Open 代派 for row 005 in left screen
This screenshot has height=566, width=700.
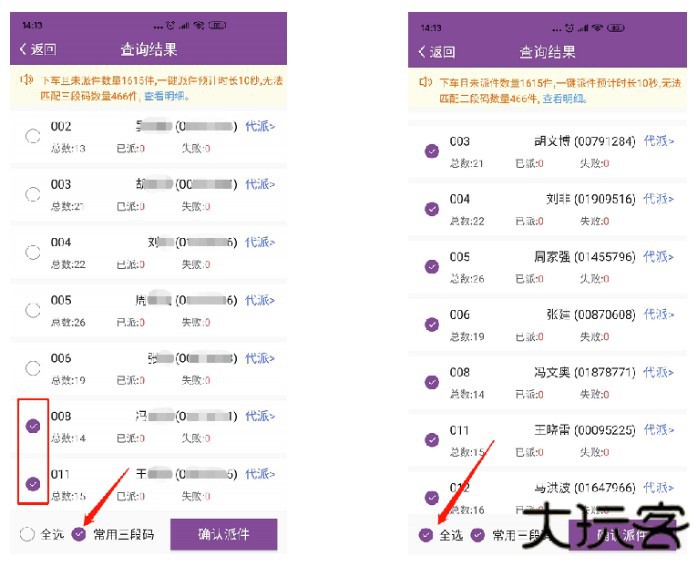(260, 300)
